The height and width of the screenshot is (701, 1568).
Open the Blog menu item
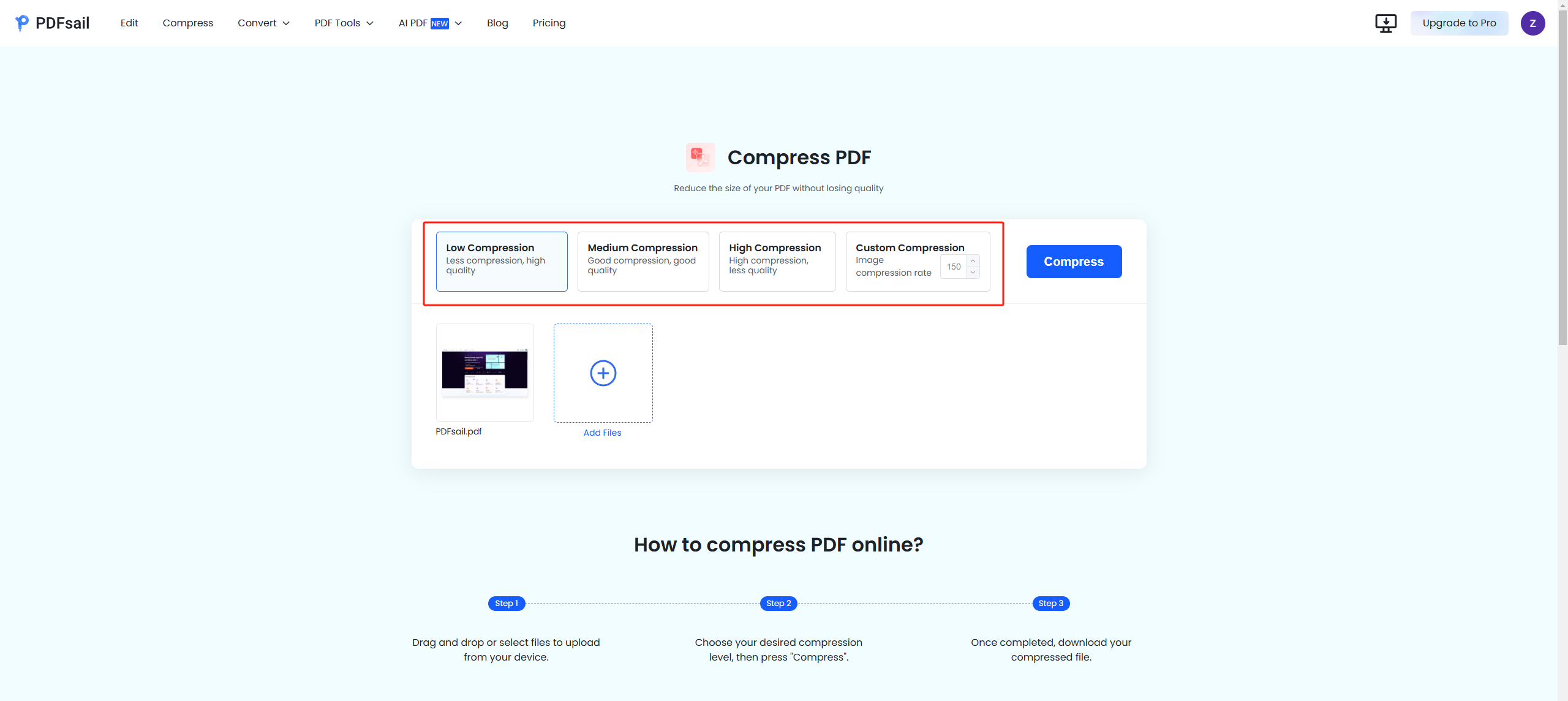click(497, 22)
